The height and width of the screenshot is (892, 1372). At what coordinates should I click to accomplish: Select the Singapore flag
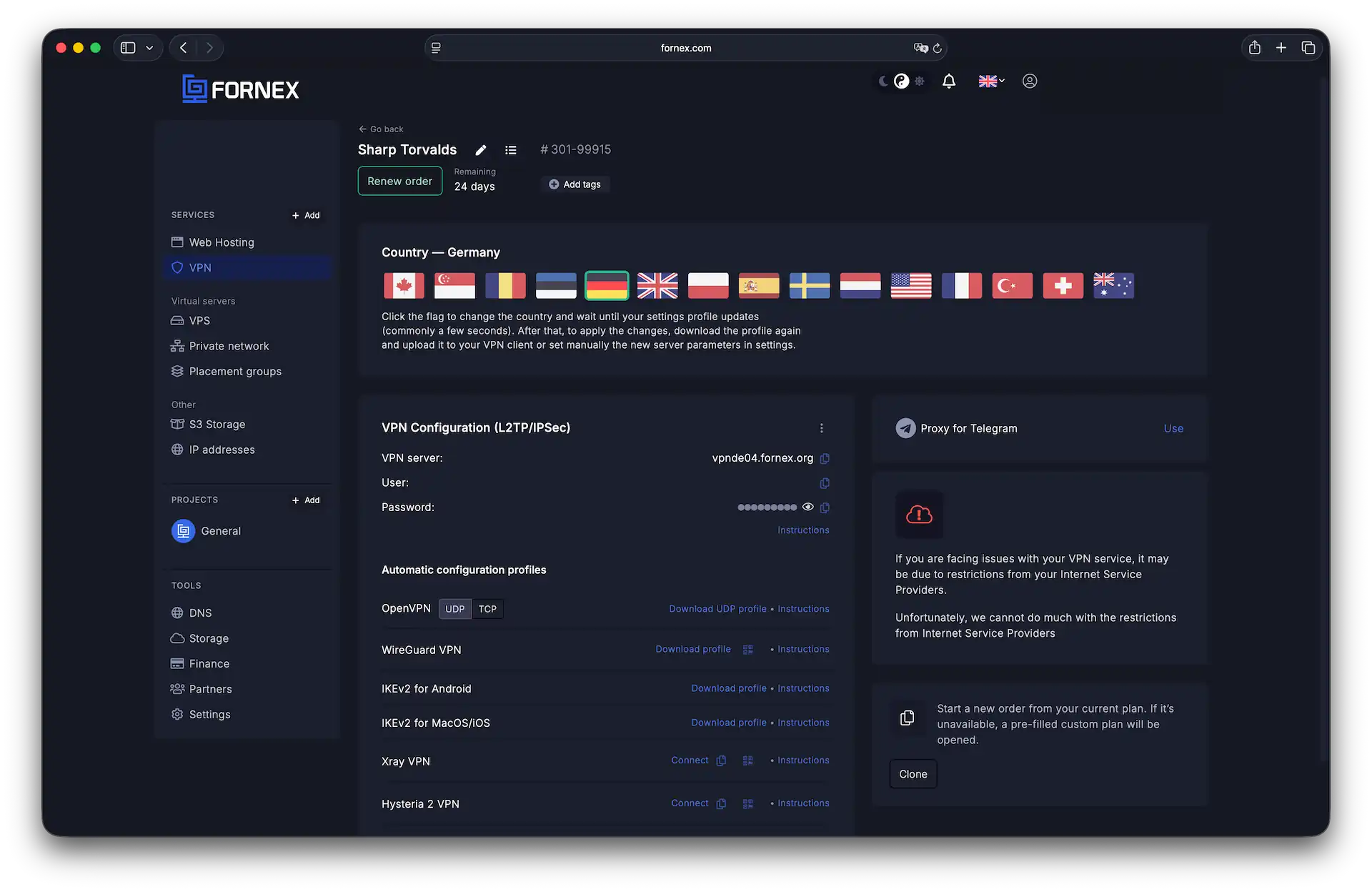pyautogui.click(x=454, y=286)
